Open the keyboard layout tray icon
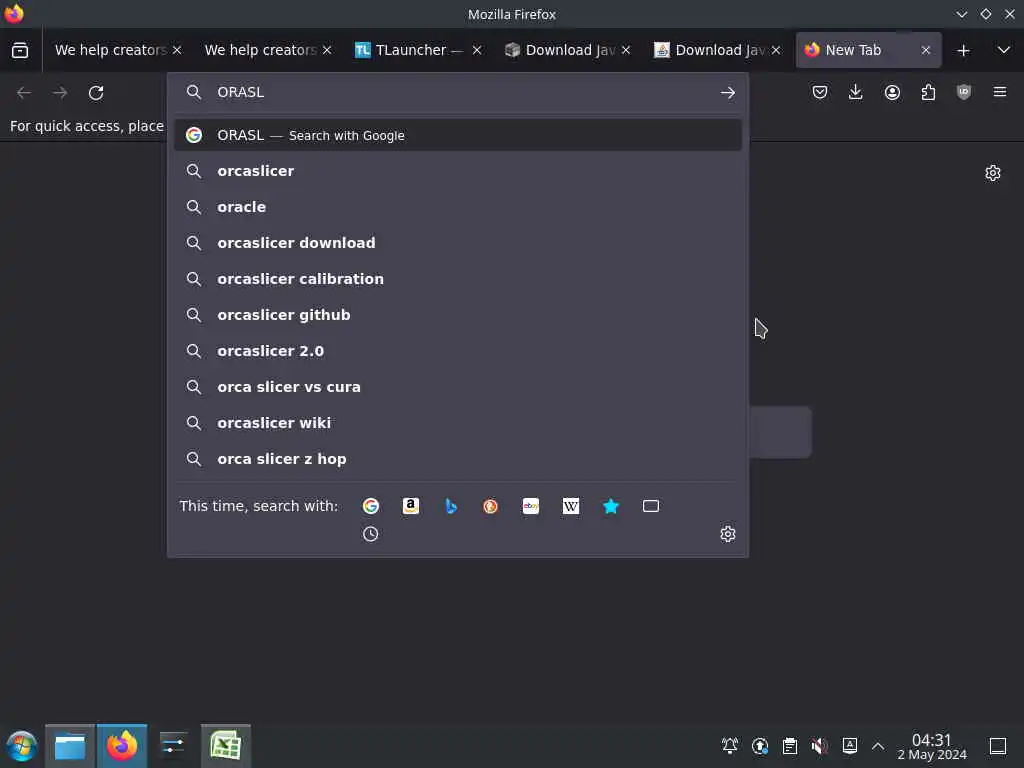Image resolution: width=1024 pixels, height=768 pixels. coord(850,746)
